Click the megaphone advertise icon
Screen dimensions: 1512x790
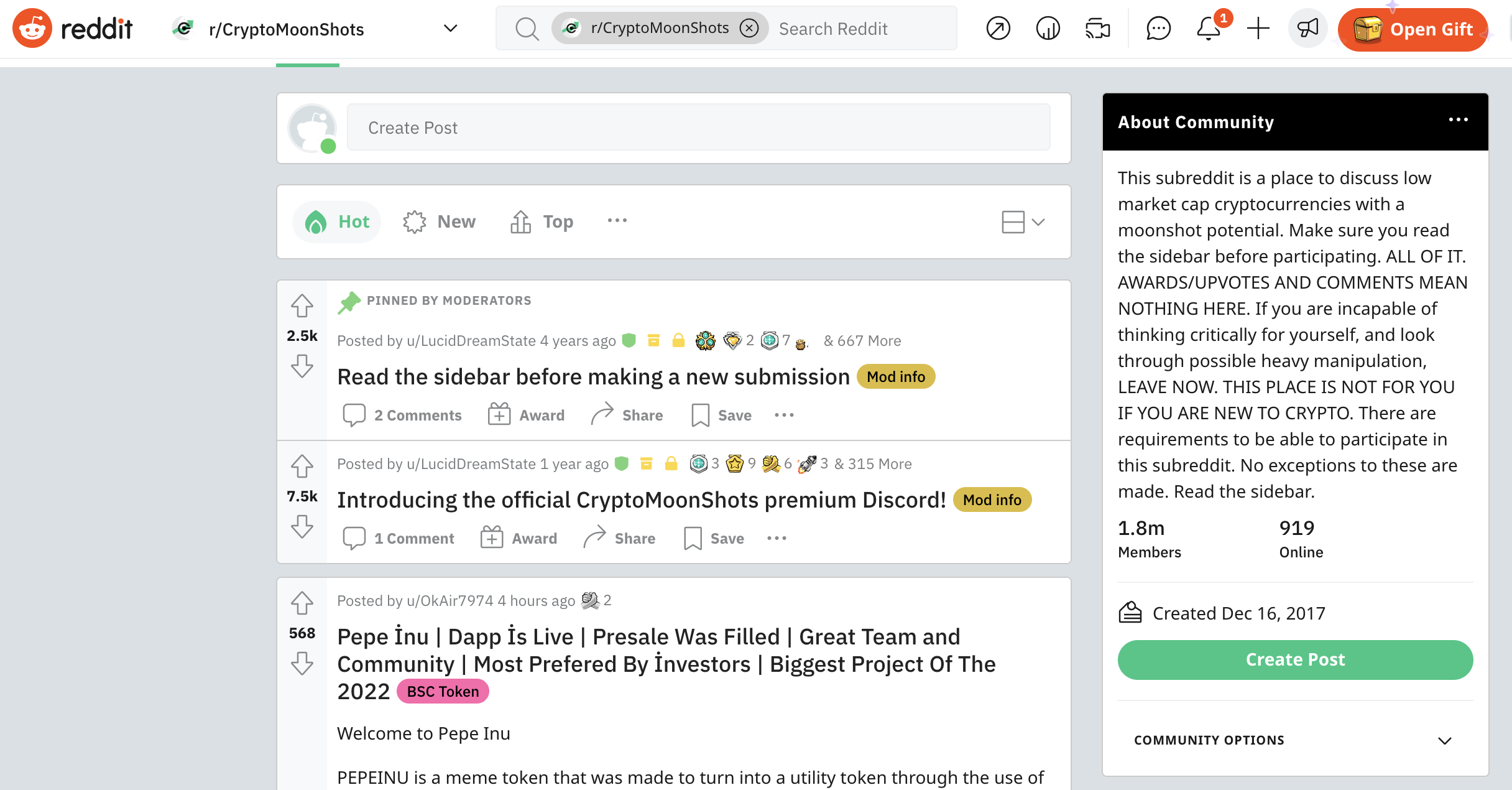(1308, 29)
